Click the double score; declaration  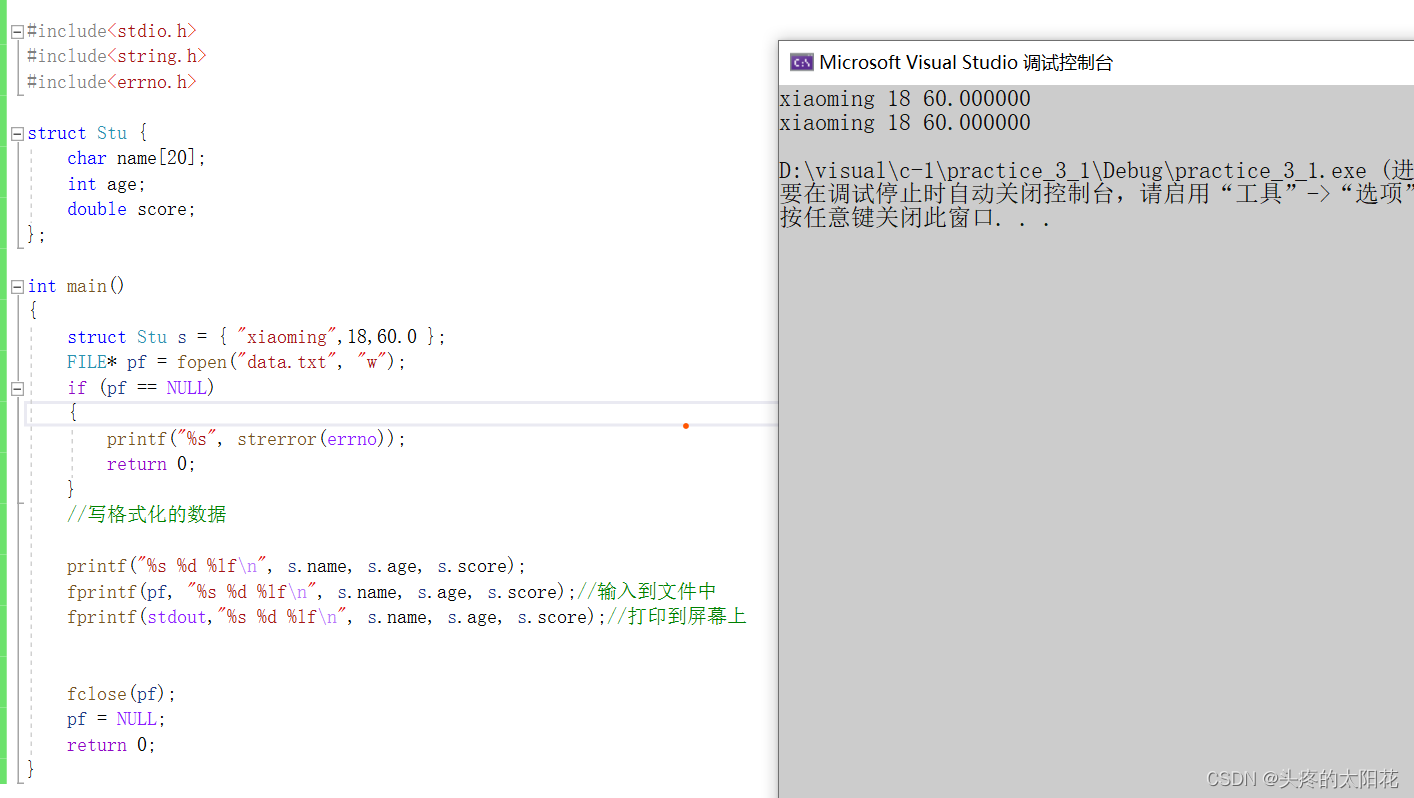pos(131,209)
